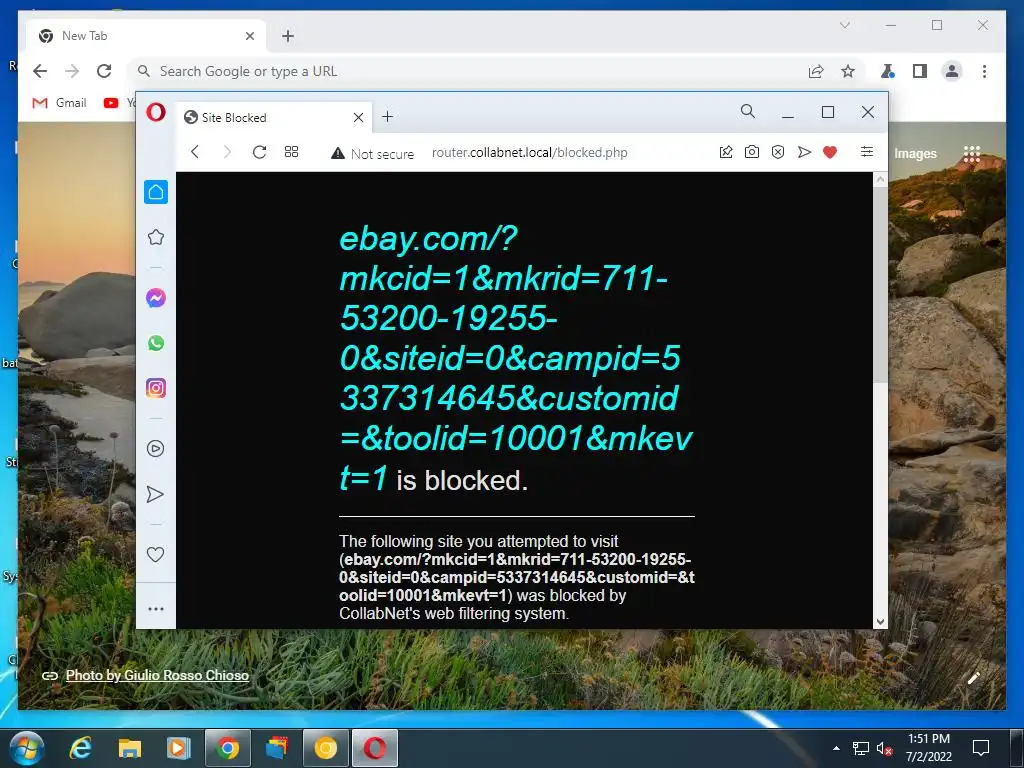Open Google apps grid in Chrome
Viewport: 1024px width, 768px height.
click(972, 153)
